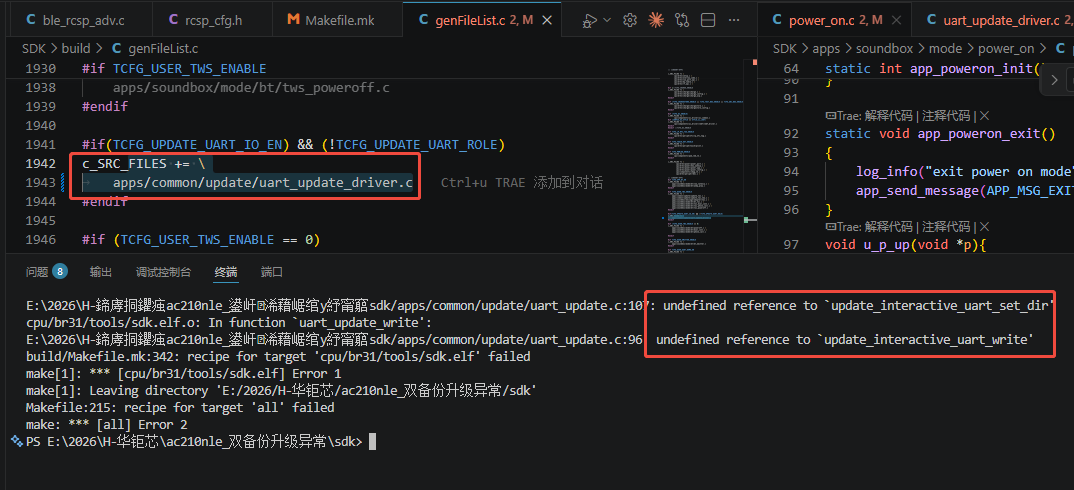Click the build breadcrumb segment
Viewport: 1074px width, 490px height.
[75, 49]
